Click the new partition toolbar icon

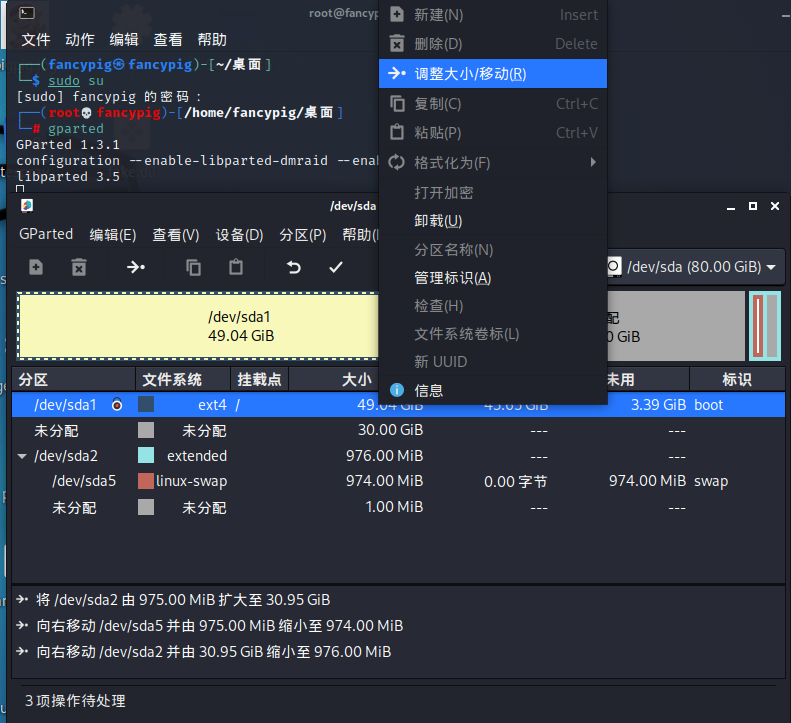tap(36, 267)
